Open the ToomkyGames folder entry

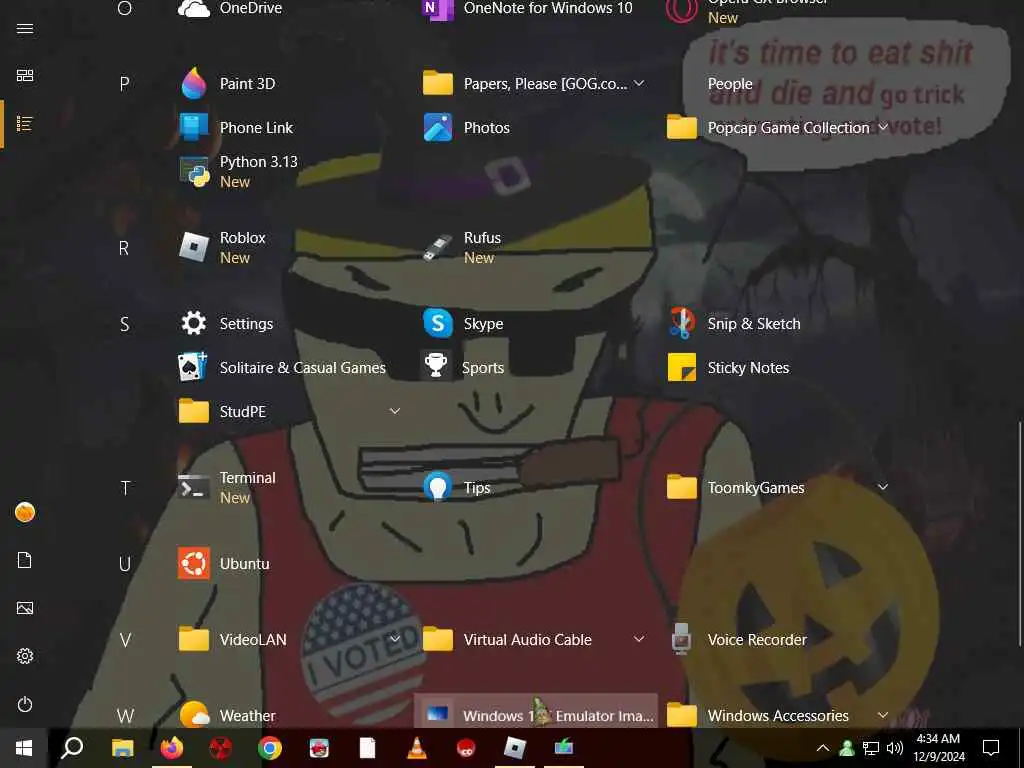pos(777,487)
